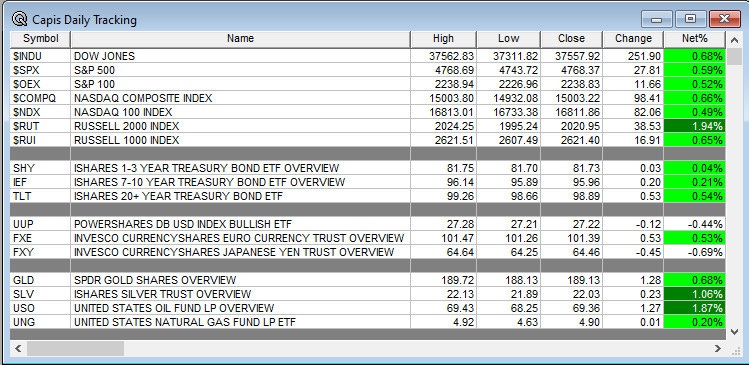Screen dimensions: 749x365
Task: Select the SHY symbol cell
Action: coord(41,168)
